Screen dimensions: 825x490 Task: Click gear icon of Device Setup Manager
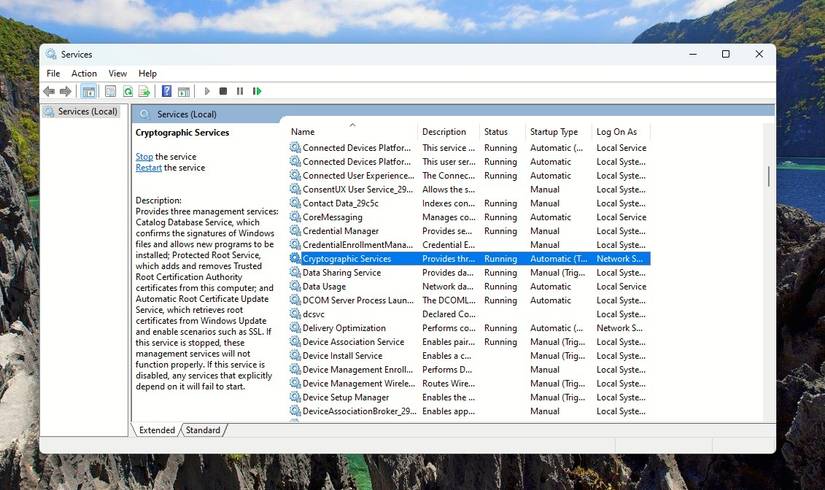(295, 397)
